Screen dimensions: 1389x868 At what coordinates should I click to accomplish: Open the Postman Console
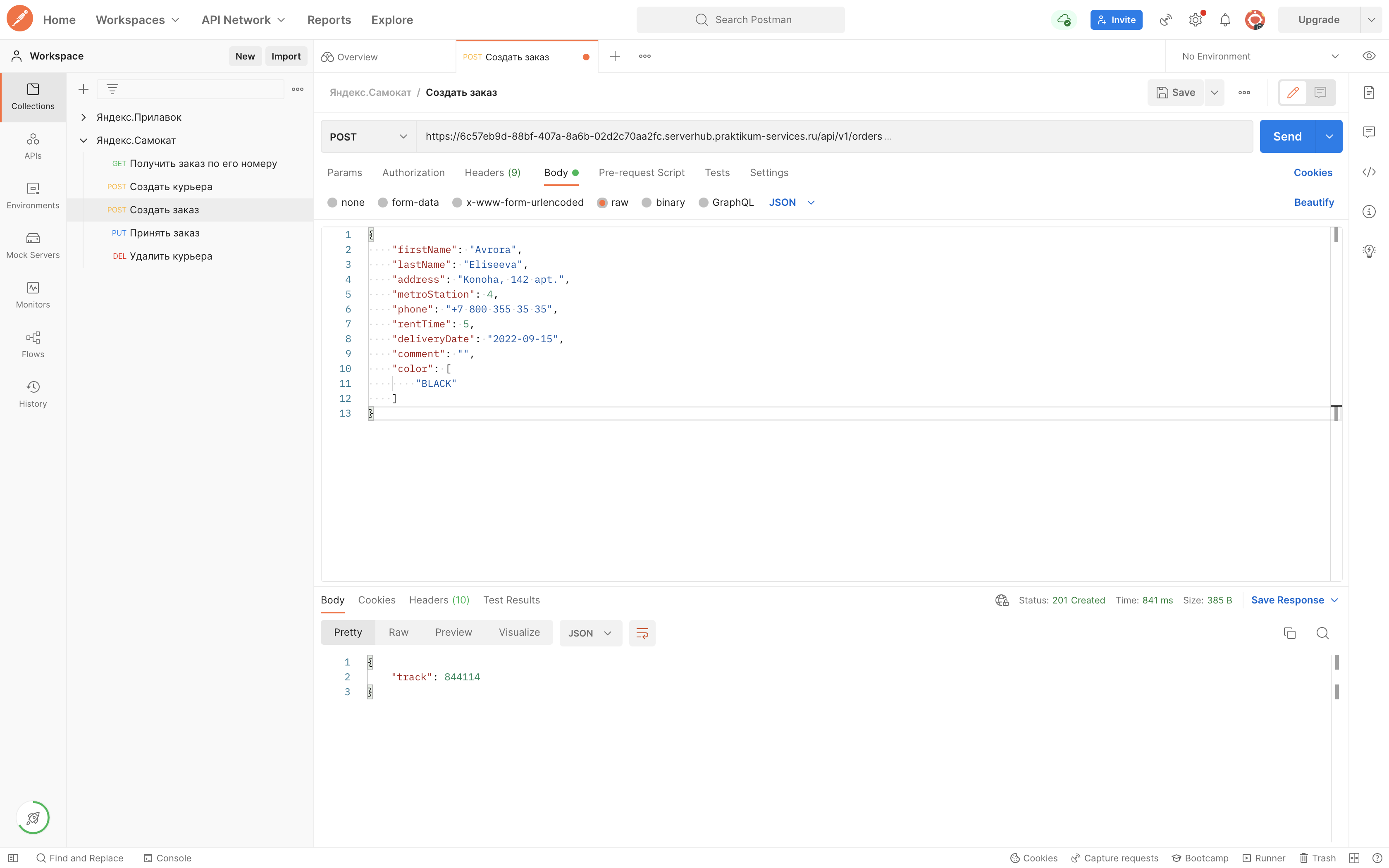167,858
